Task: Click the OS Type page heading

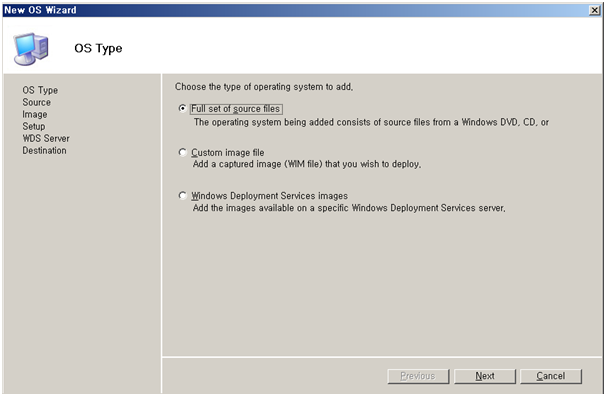Action: (98, 49)
